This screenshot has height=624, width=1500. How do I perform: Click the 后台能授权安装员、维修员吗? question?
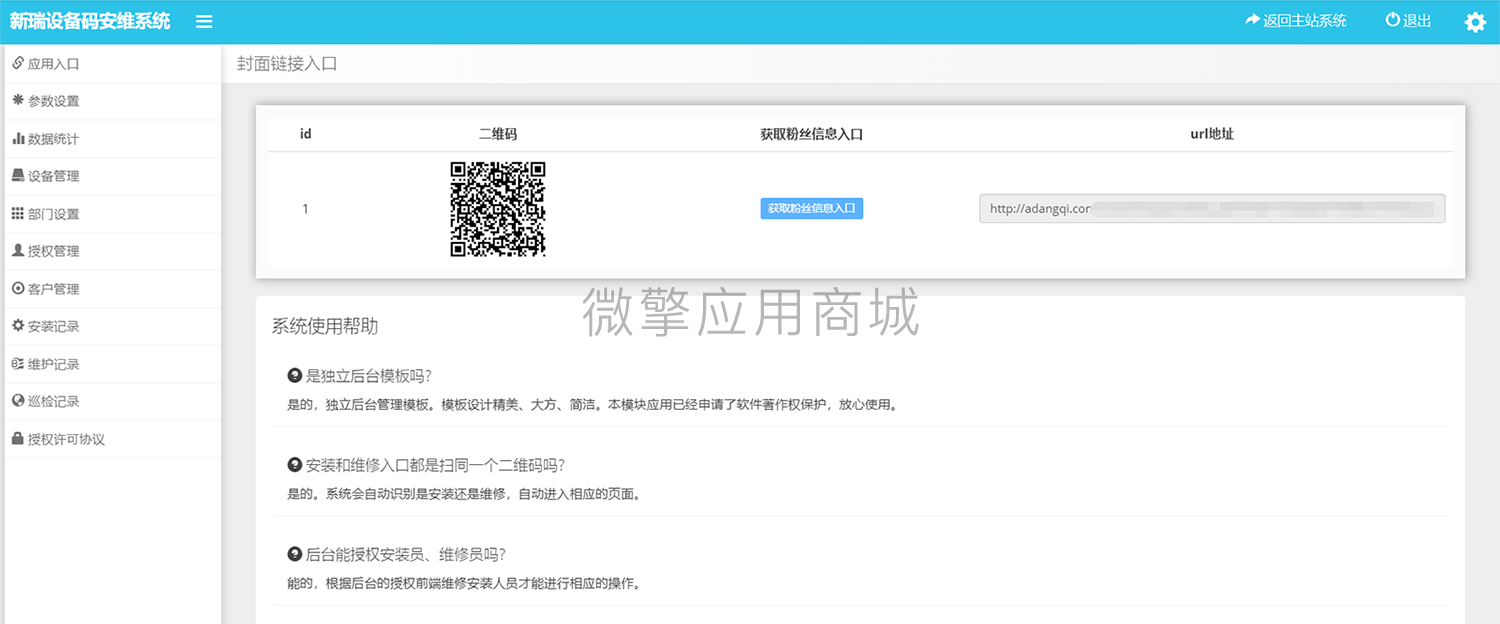(x=405, y=554)
